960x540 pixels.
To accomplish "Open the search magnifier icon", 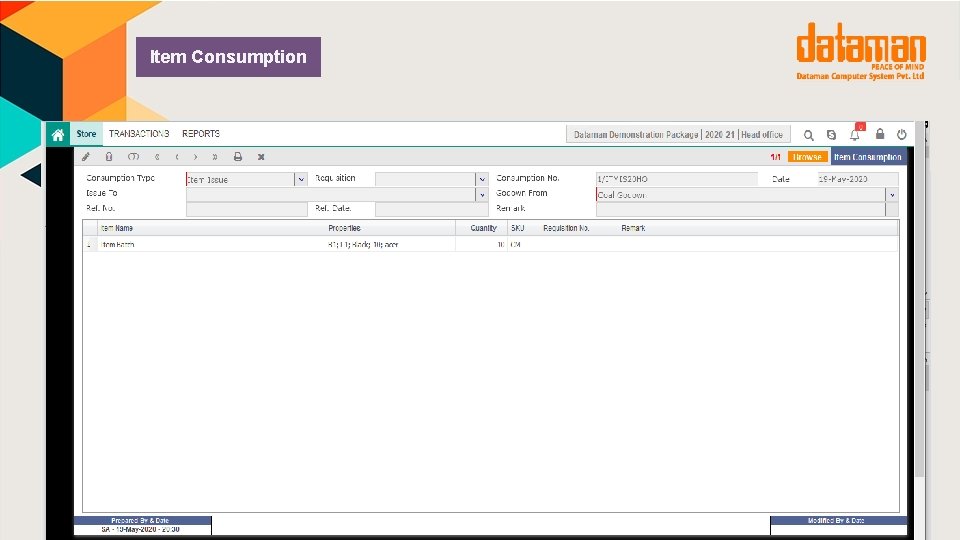I will click(809, 135).
